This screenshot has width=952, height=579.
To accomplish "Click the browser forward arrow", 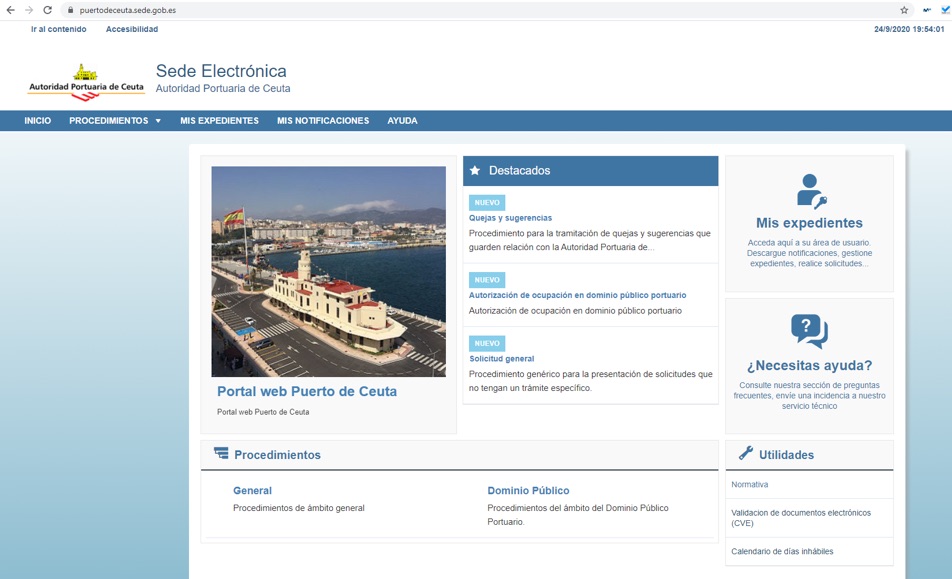I will 29,10.
